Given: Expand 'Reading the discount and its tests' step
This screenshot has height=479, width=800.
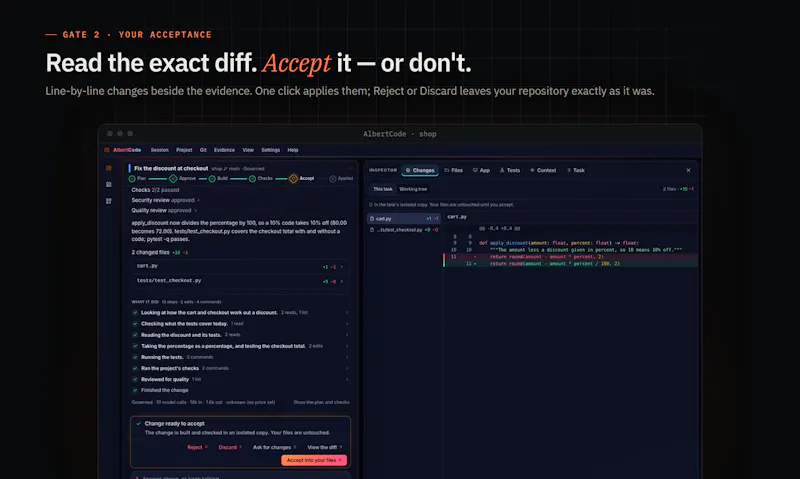Looking at the screenshot, I should [240, 335].
